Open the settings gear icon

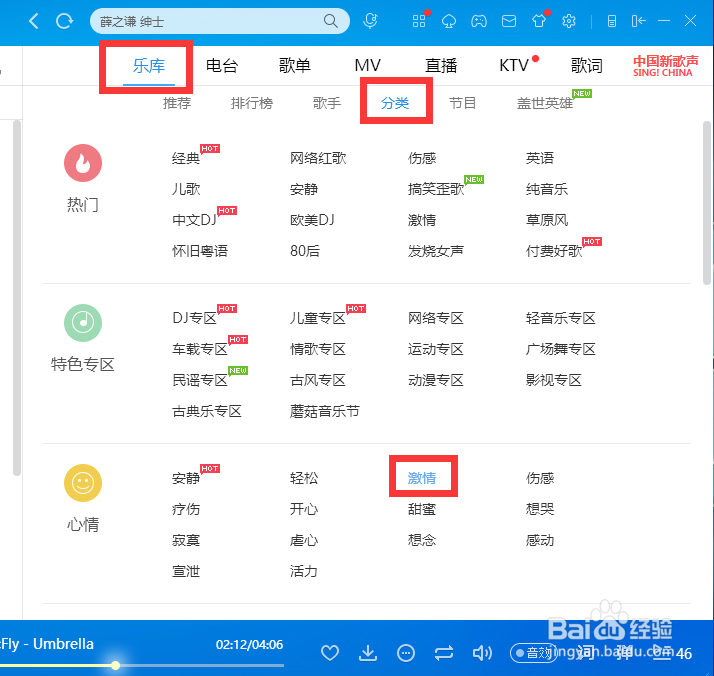pyautogui.click(x=569, y=21)
